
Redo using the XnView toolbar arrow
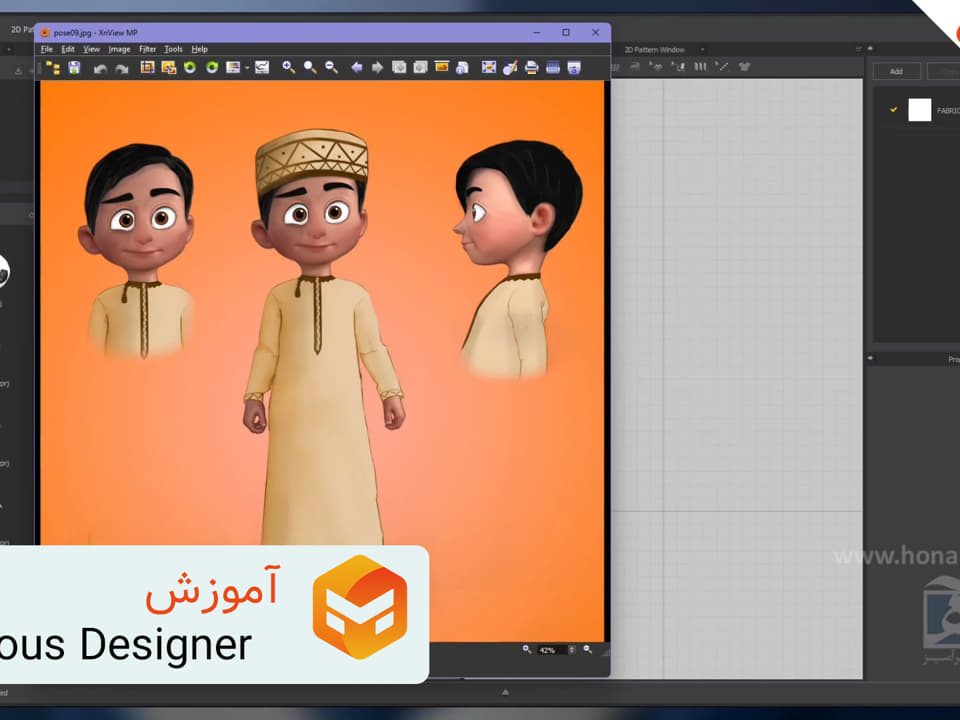(121, 69)
